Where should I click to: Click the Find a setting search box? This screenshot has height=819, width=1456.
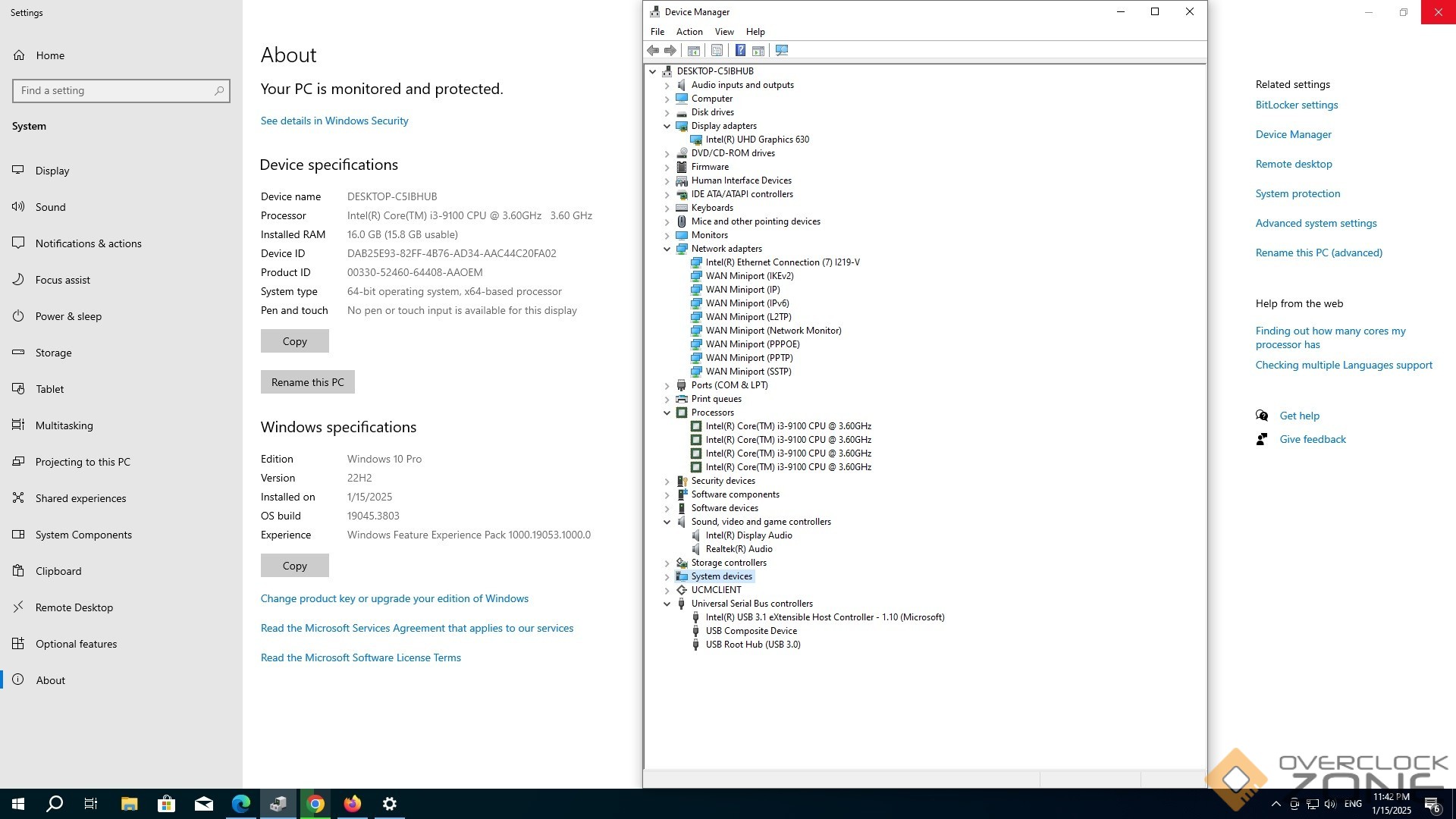coord(114,90)
